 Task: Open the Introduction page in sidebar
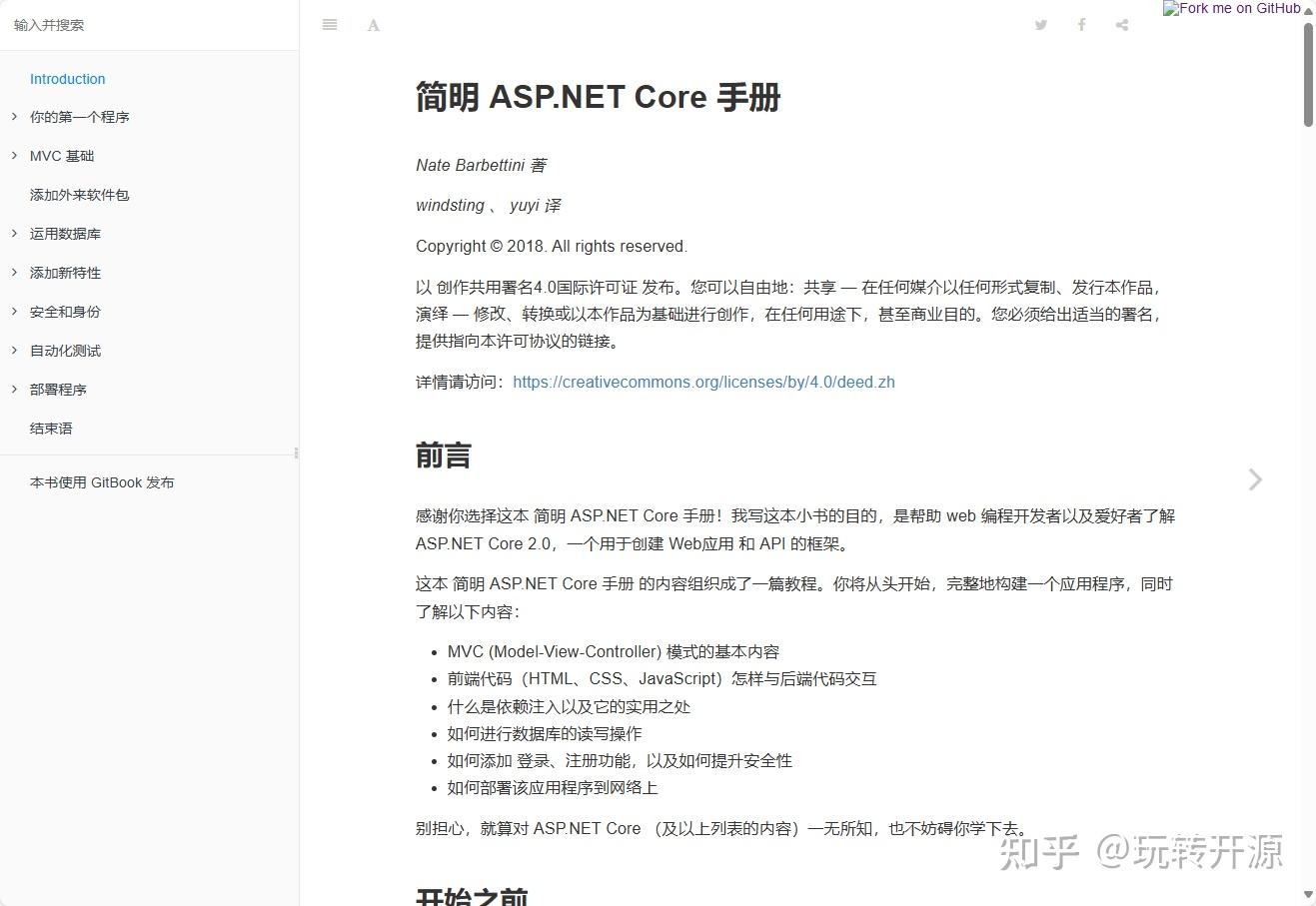point(68,79)
